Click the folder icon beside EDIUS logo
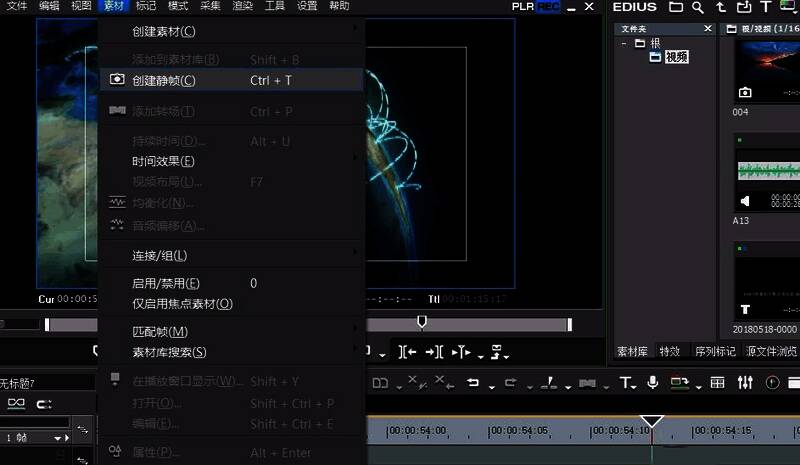This screenshot has width=800, height=465. 676,8
